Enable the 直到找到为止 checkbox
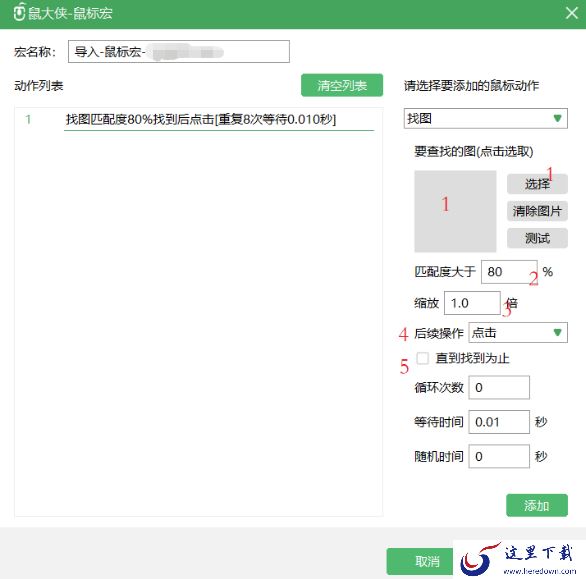 pyautogui.click(x=423, y=358)
